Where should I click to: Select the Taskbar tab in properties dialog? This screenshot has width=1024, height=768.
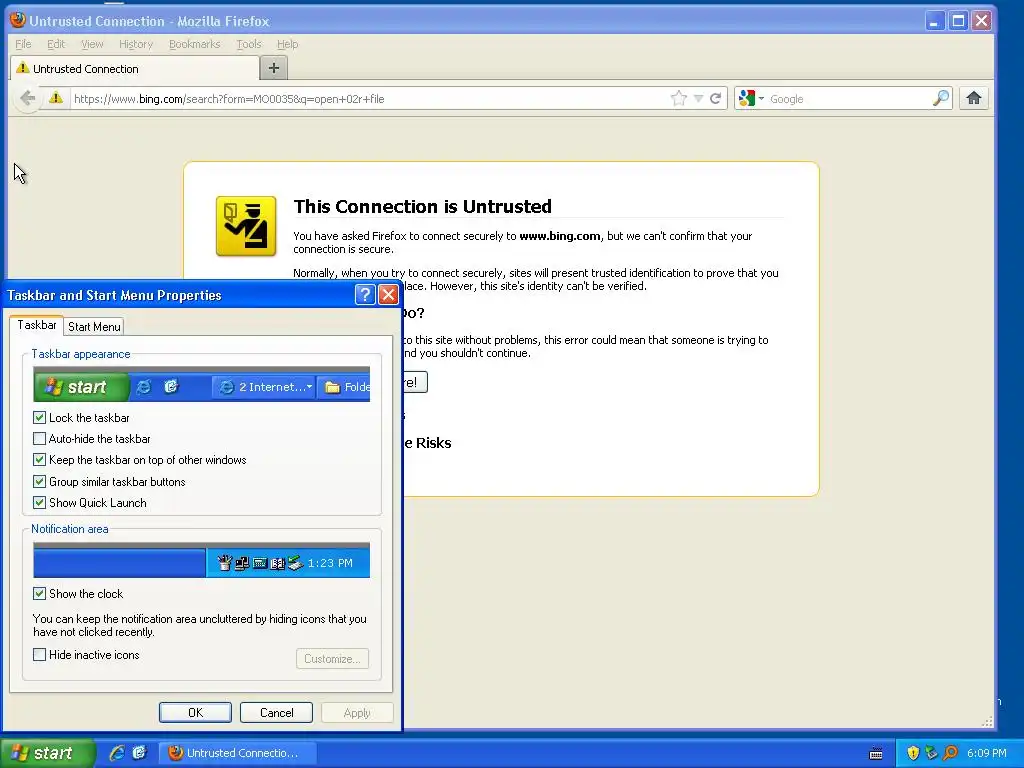37,325
